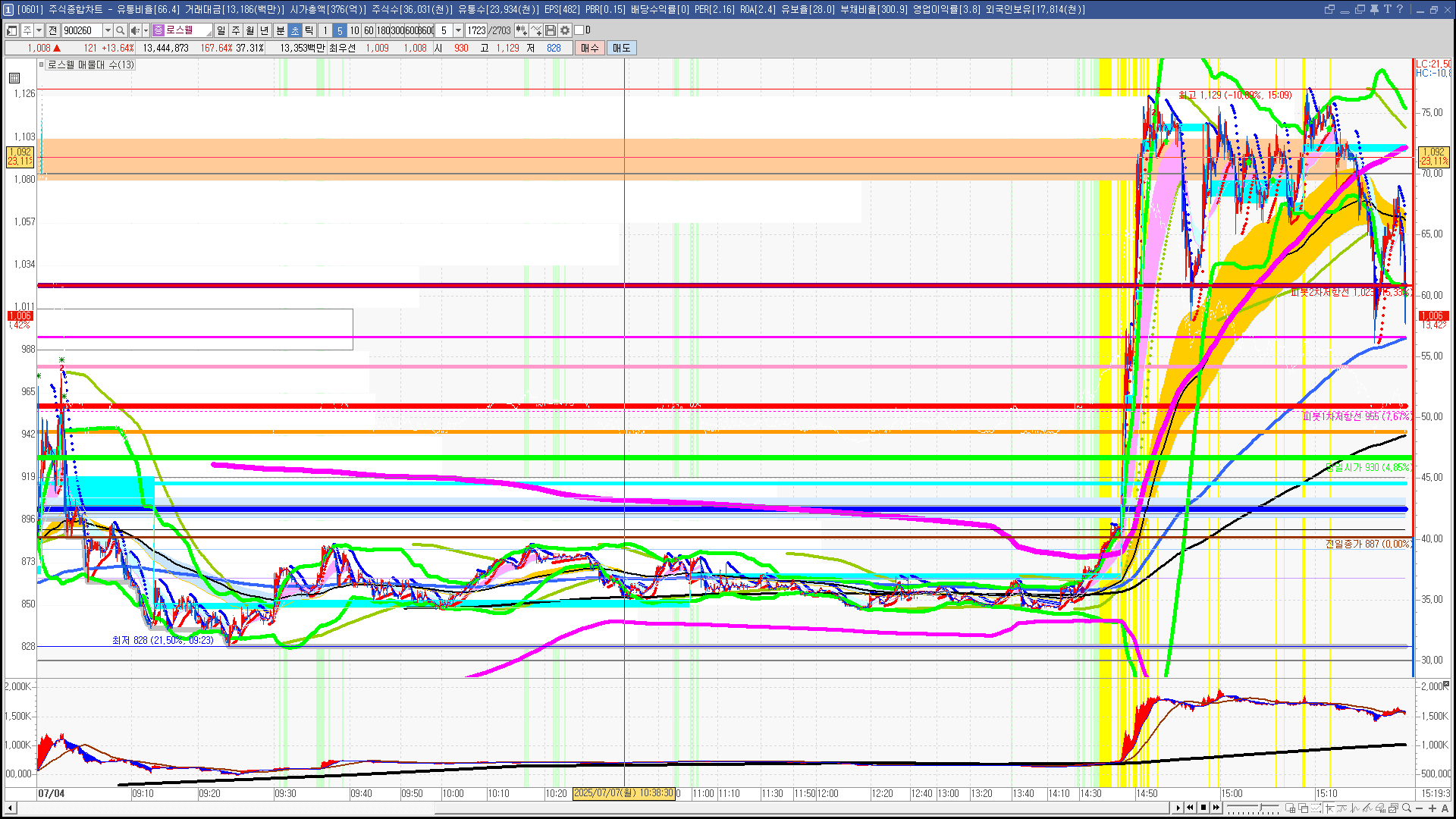The width and height of the screenshot is (1456, 819).
Task: Click the speaker sound alert icon
Action: 134,30
